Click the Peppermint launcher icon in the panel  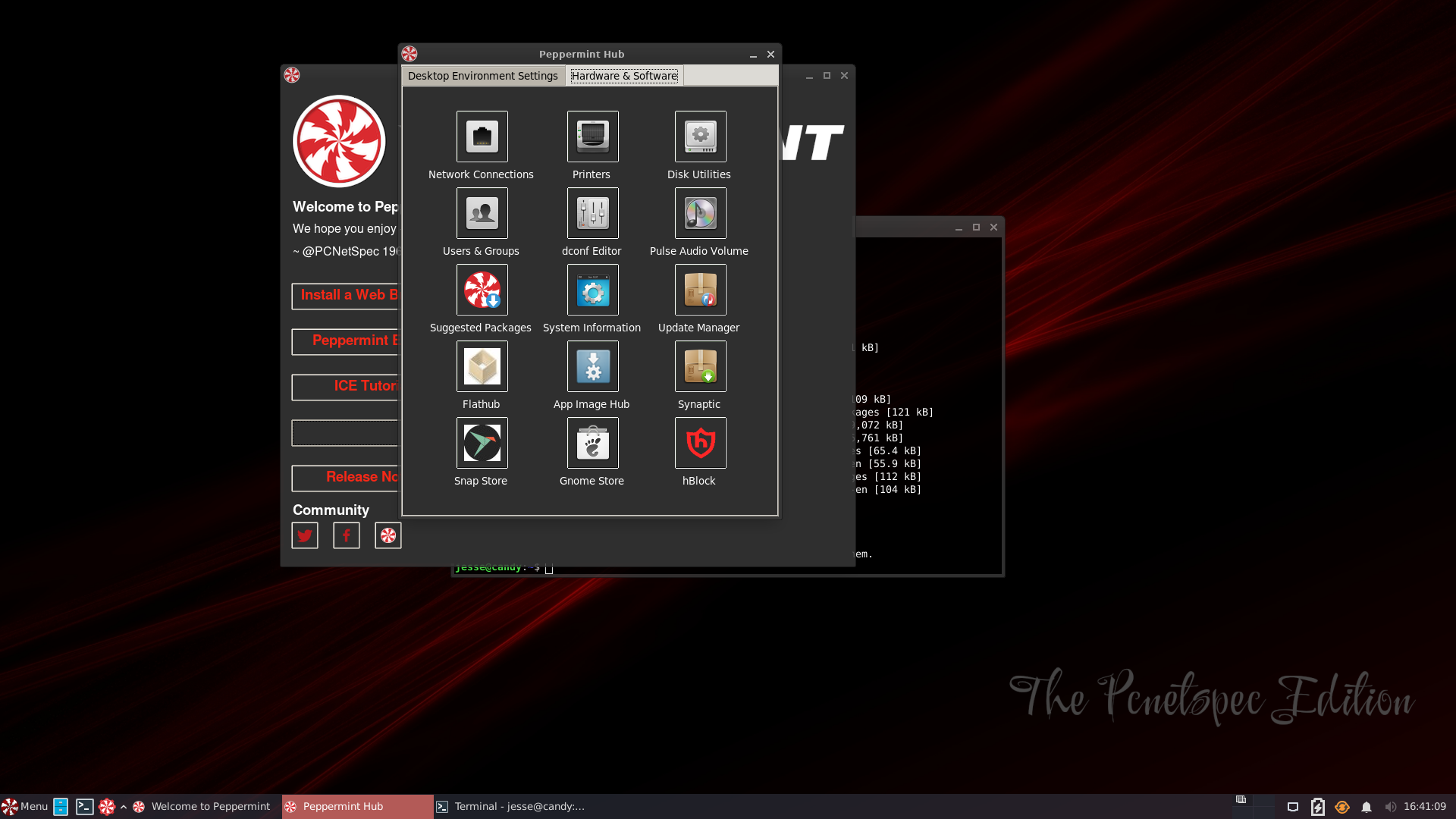pyautogui.click(x=107, y=807)
